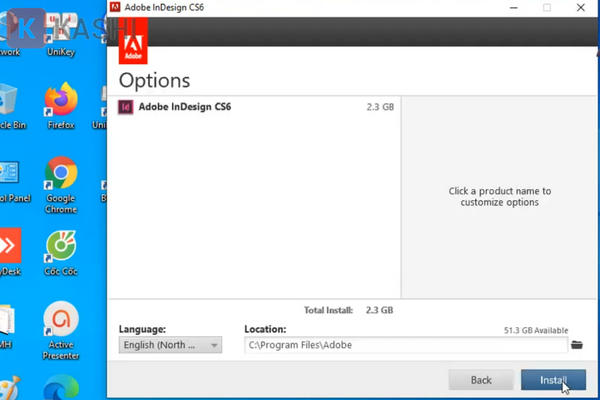The image size is (600, 400).
Task: Expand the Language dropdown
Action: (170, 345)
